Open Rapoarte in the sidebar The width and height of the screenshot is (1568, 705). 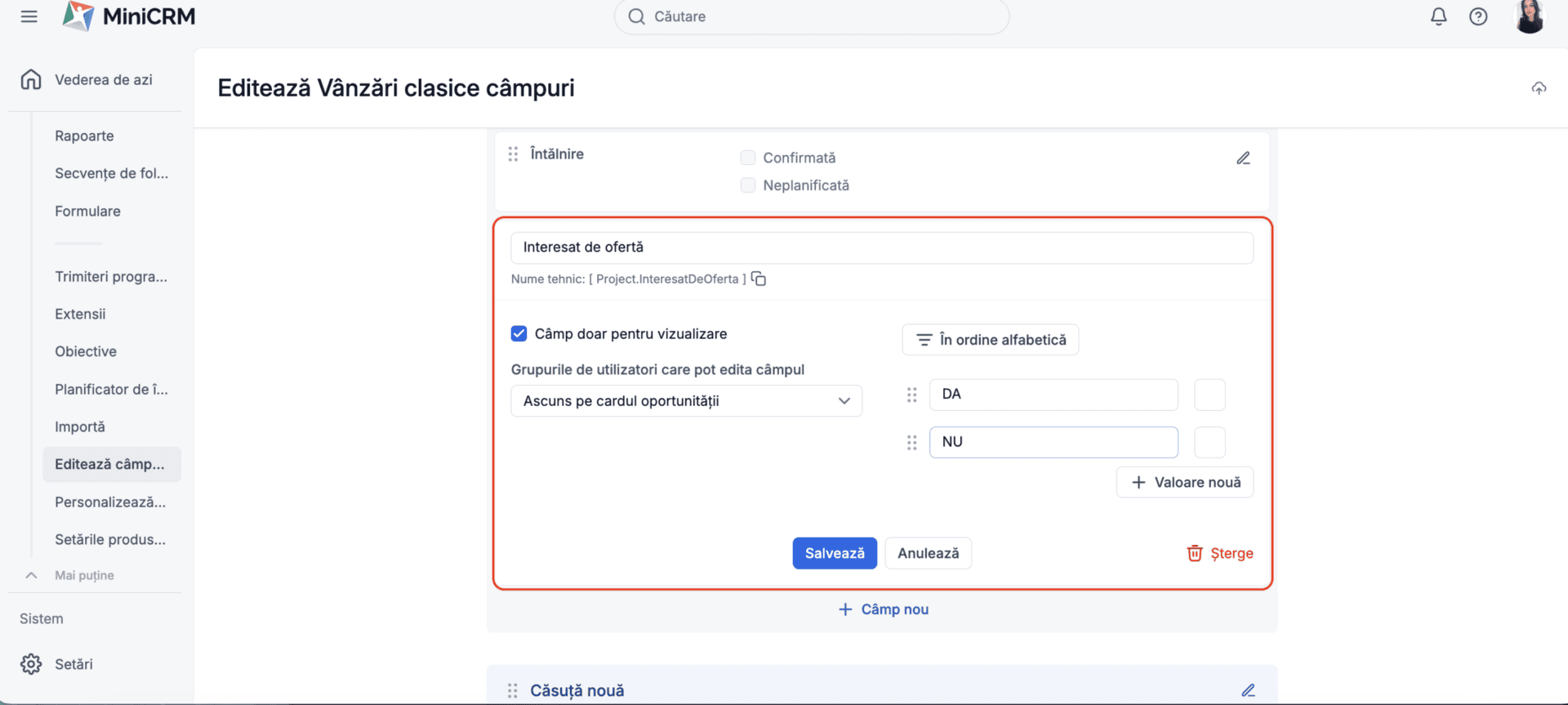tap(84, 136)
